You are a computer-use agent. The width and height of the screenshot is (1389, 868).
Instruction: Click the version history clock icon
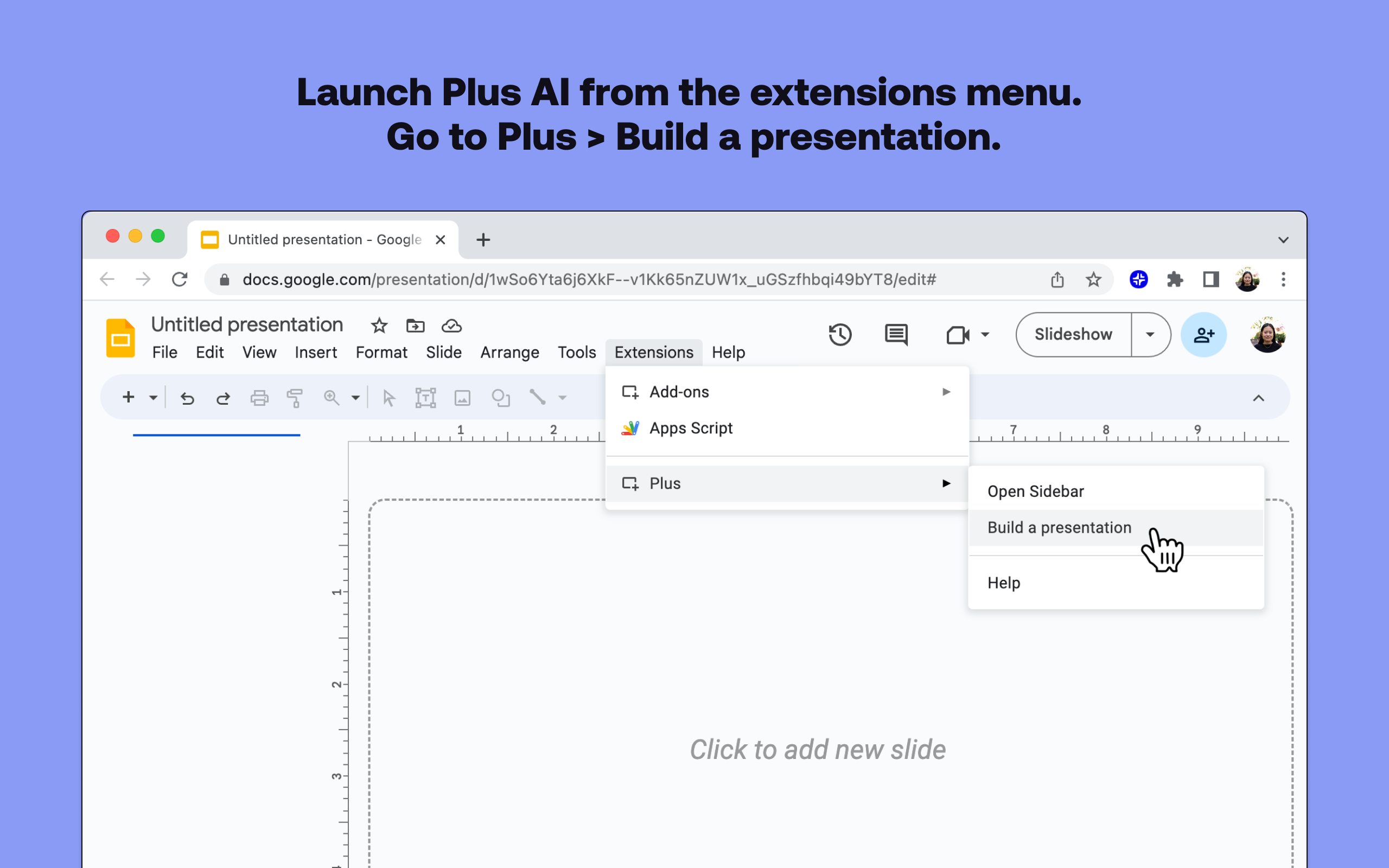[840, 335]
